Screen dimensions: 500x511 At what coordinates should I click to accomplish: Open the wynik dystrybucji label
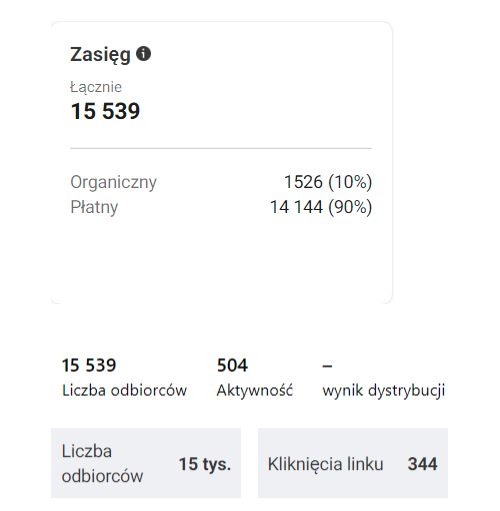(x=384, y=390)
